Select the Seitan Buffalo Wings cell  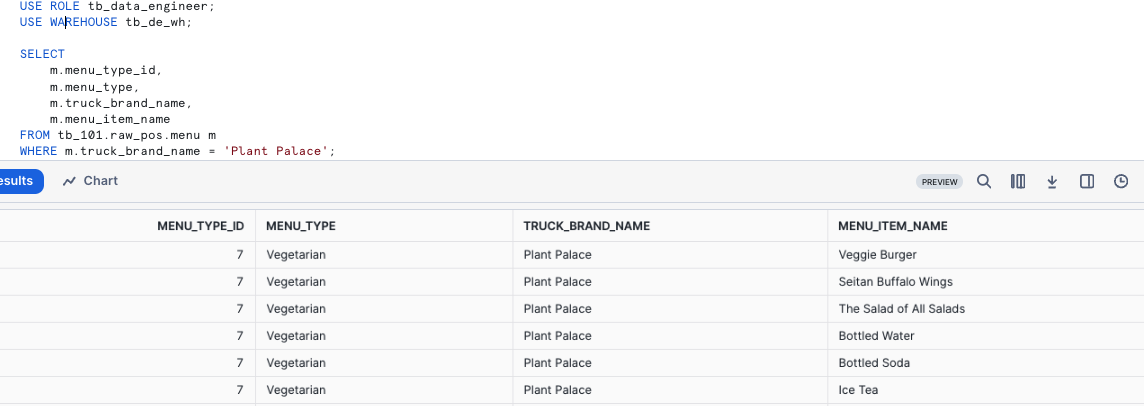[895, 282]
